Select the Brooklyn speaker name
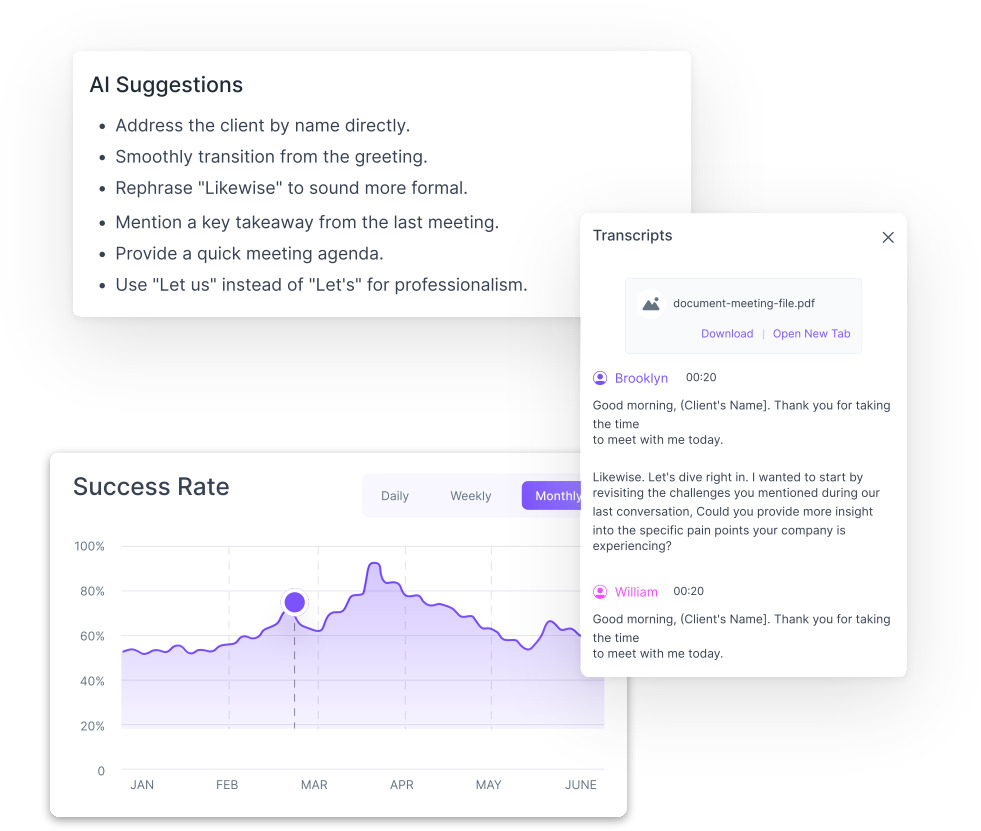The height and width of the screenshot is (831, 981). click(641, 378)
